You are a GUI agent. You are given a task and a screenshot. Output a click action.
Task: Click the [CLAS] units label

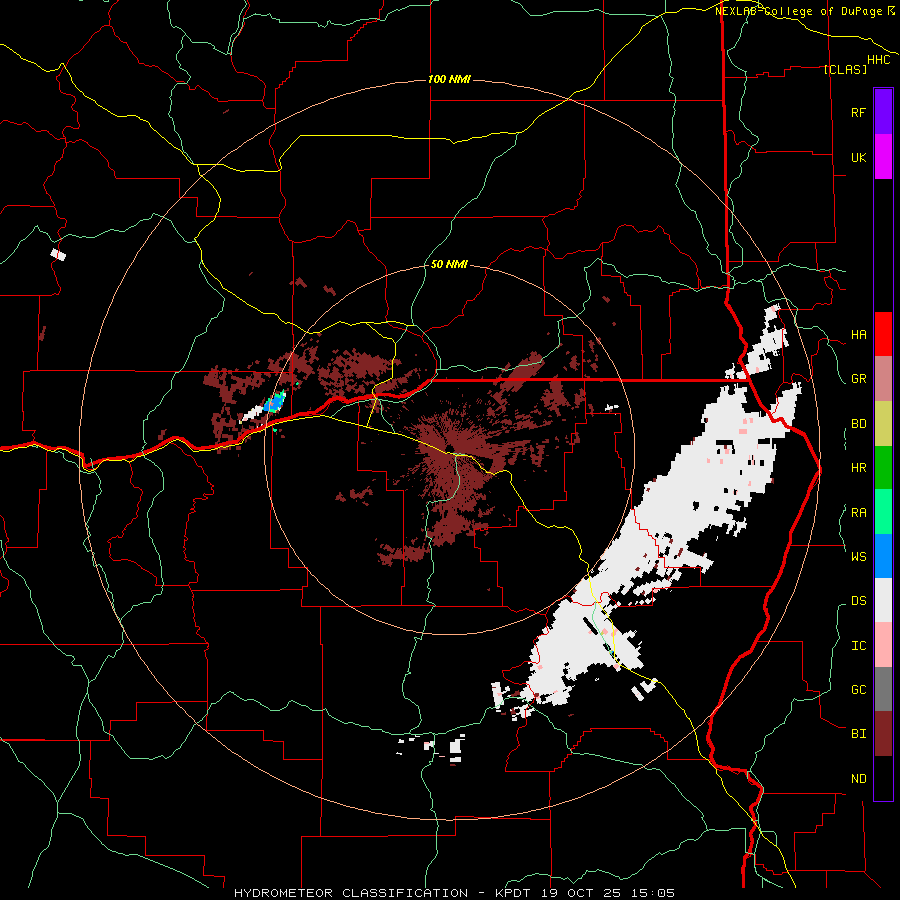pos(845,69)
